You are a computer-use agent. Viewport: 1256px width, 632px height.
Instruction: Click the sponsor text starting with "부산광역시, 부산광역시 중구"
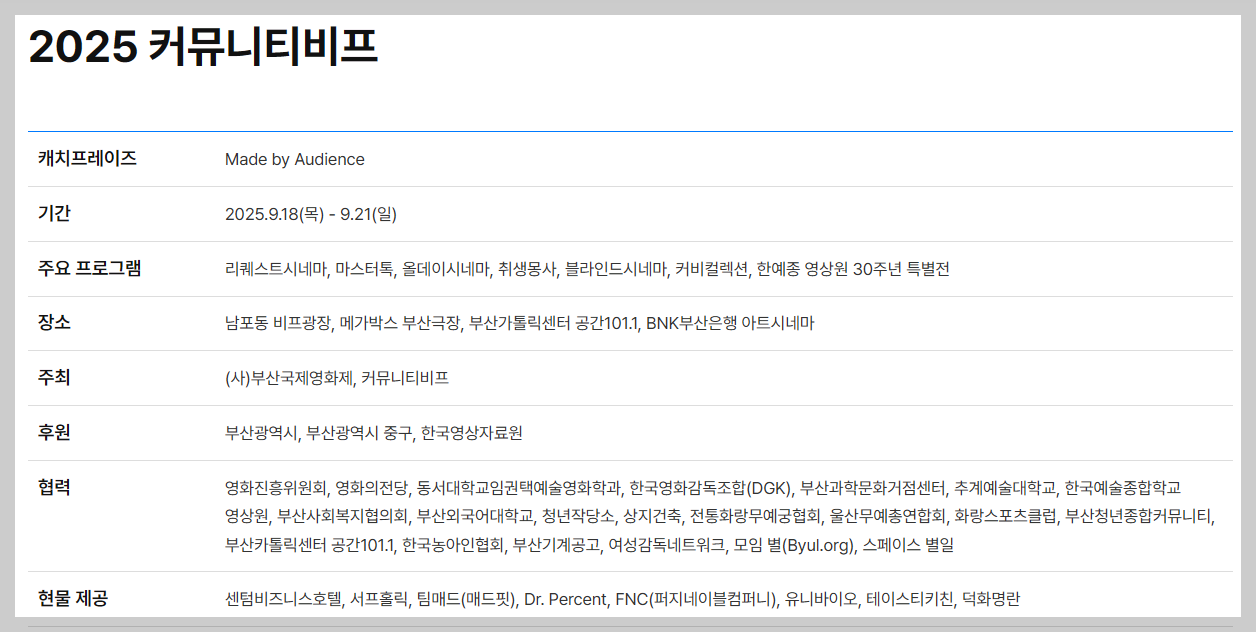(x=374, y=434)
